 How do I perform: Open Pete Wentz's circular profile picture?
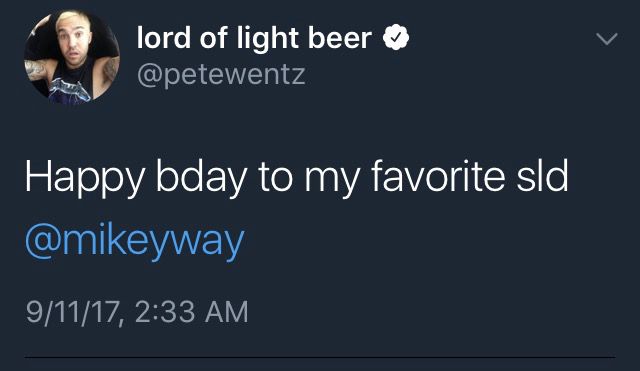click(72, 56)
